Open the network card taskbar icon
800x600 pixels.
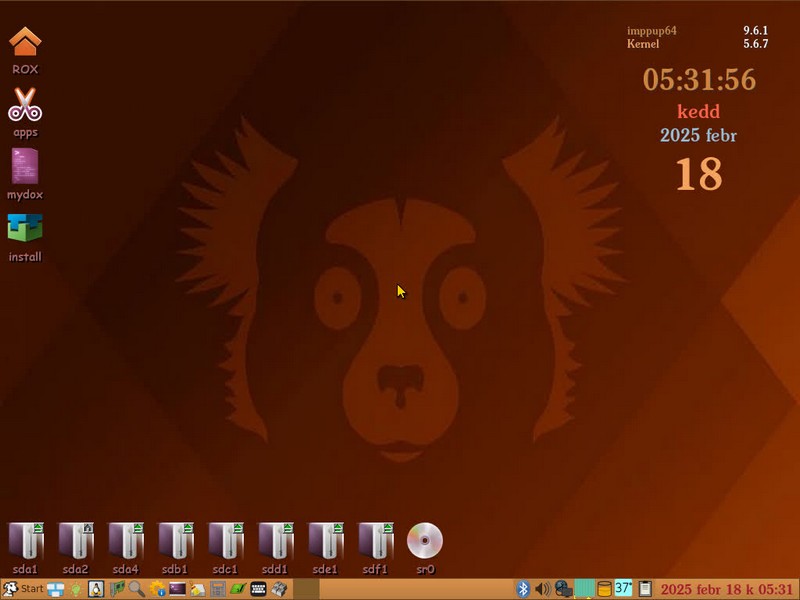(x=117, y=589)
